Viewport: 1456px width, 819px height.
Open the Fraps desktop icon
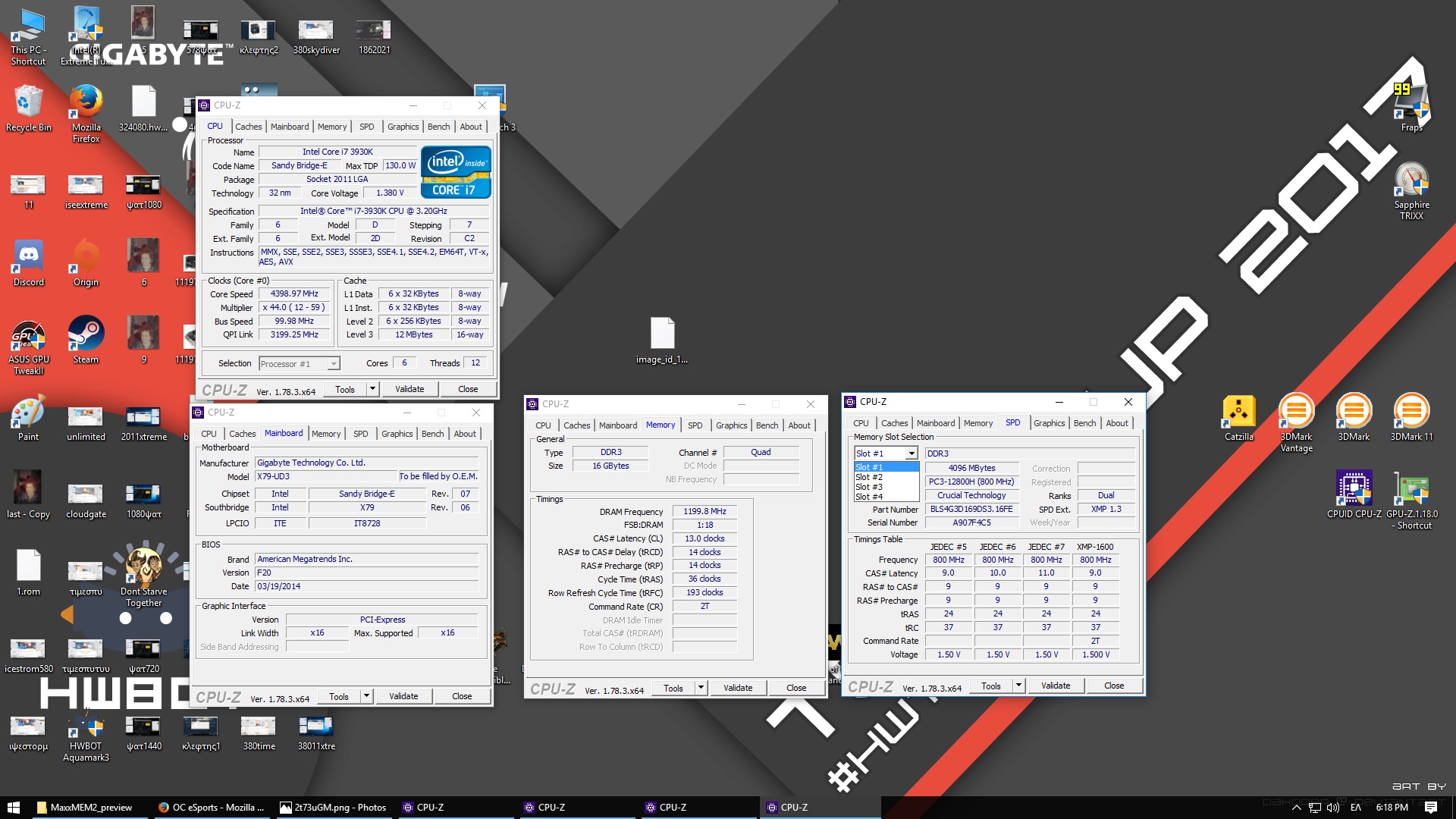pos(1411,108)
